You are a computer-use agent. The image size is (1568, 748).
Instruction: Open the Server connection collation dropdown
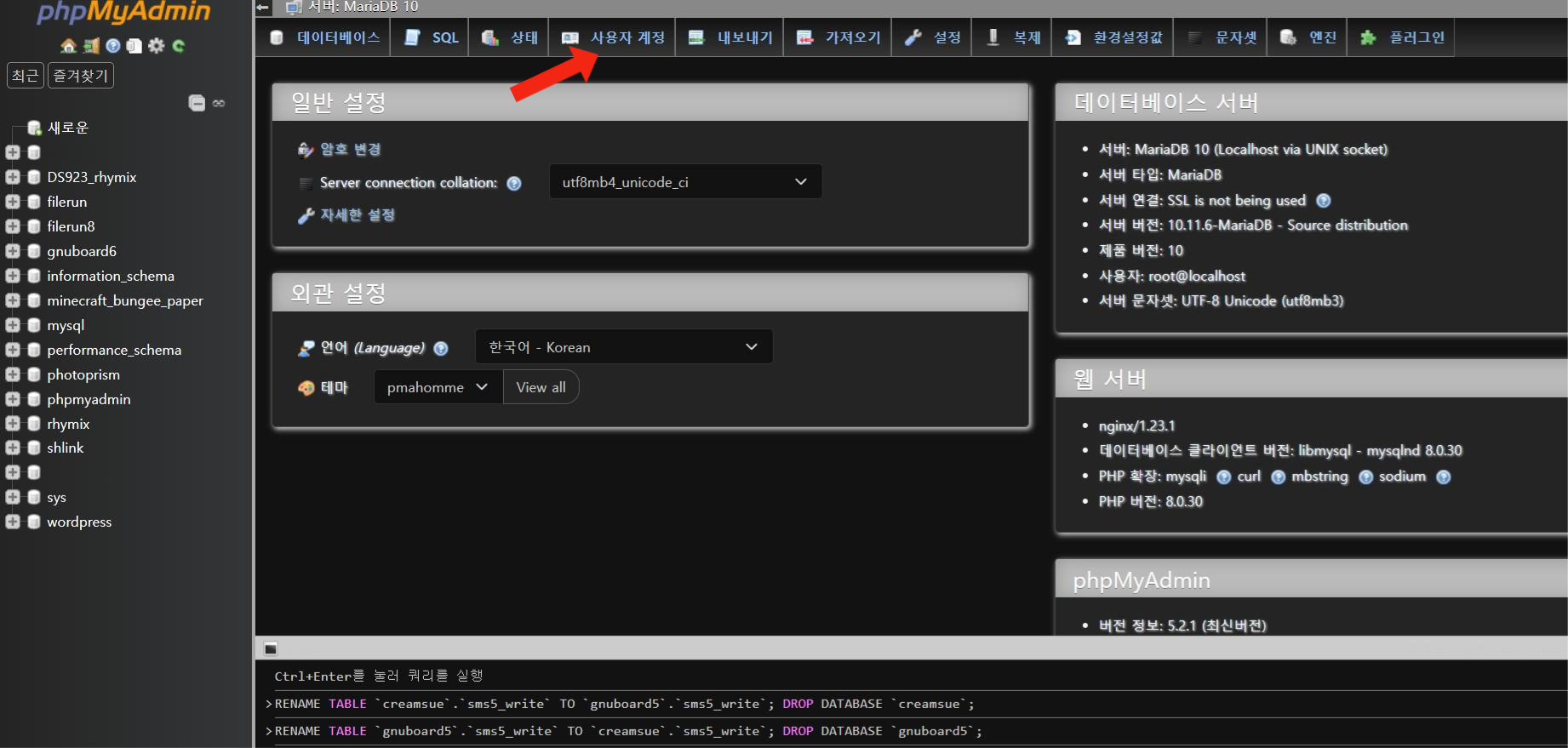[685, 182]
